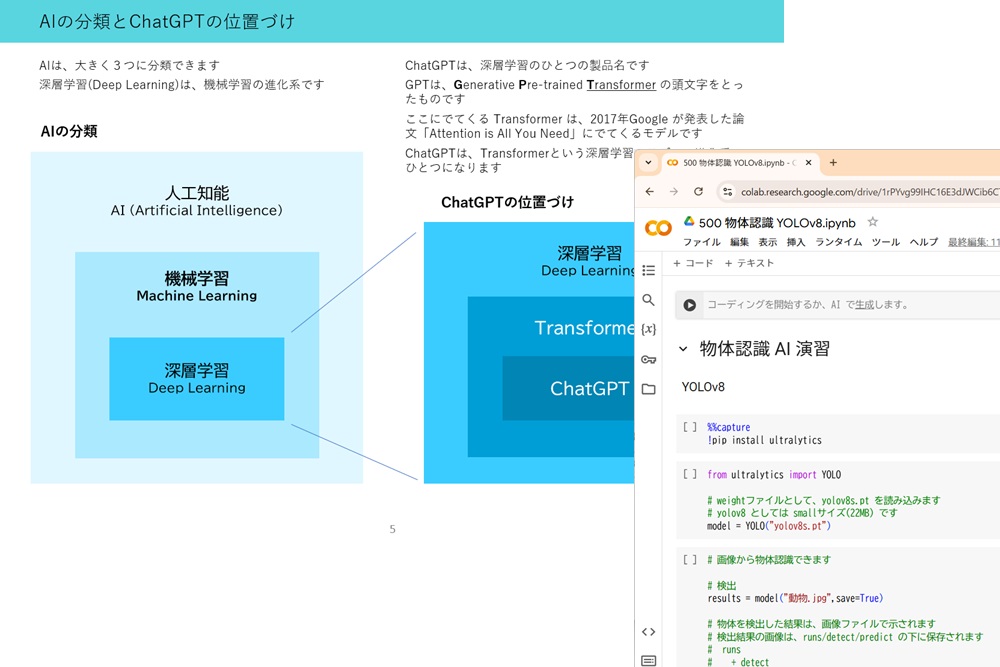This screenshot has width=1000, height=667.
Task: Click the !pip install ultralytics line
Action: [764, 440]
